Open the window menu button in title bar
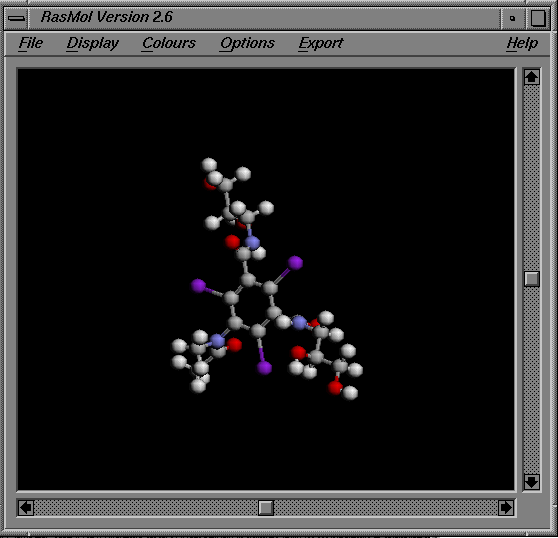 coord(16,18)
